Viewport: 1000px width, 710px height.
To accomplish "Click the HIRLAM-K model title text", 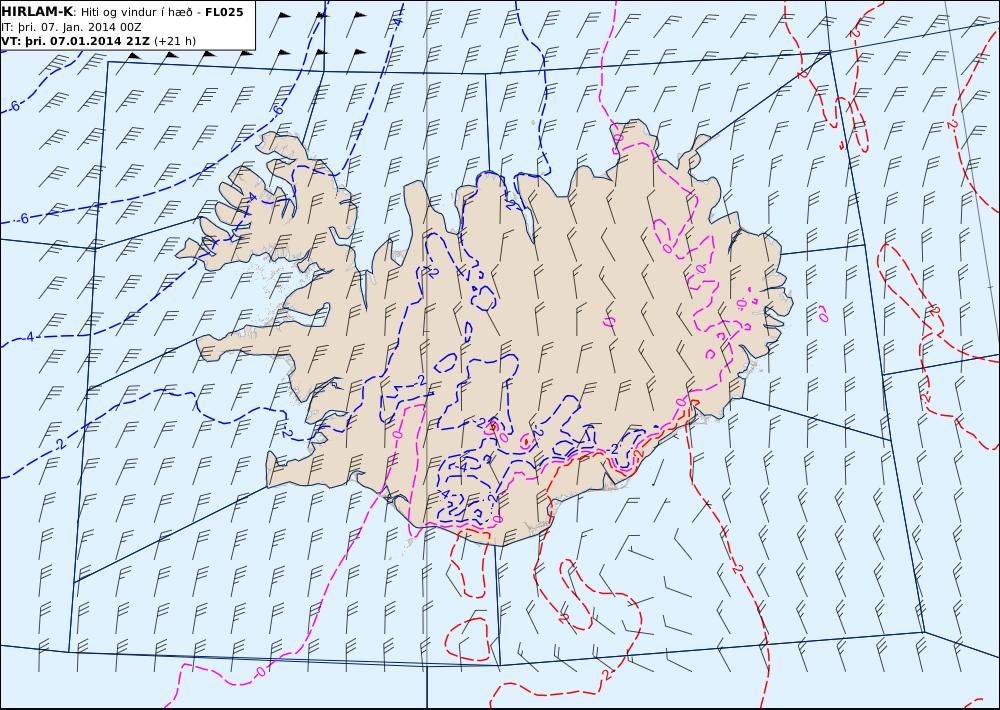I will click(x=38, y=12).
